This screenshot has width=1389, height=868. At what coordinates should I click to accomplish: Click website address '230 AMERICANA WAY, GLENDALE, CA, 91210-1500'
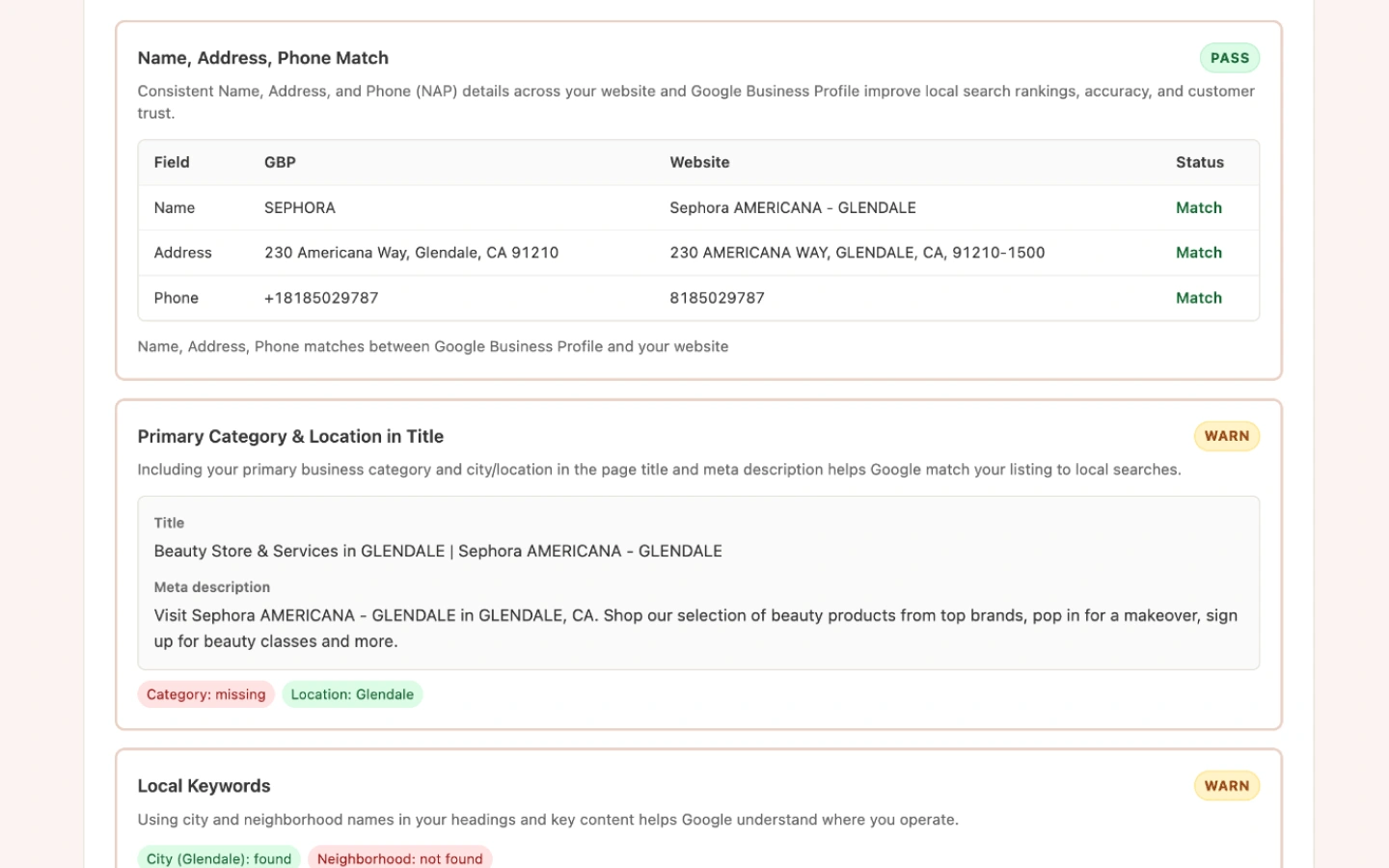click(858, 253)
